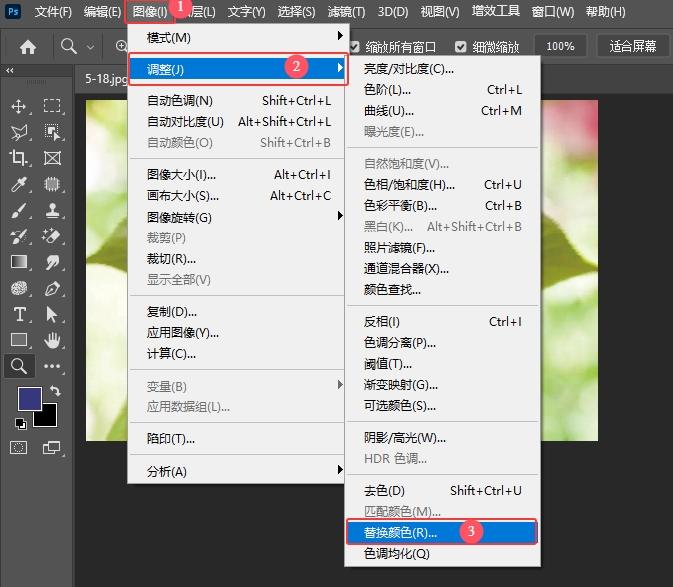Click the 适合屏幕 button
The image size is (673, 587).
[x=633, y=46]
